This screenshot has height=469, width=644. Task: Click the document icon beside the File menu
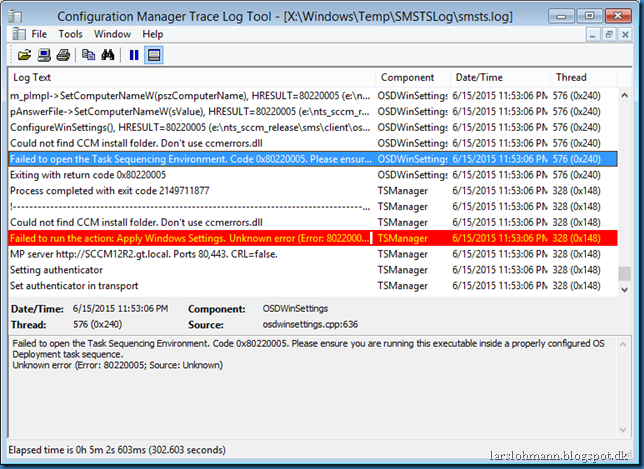click(x=19, y=34)
